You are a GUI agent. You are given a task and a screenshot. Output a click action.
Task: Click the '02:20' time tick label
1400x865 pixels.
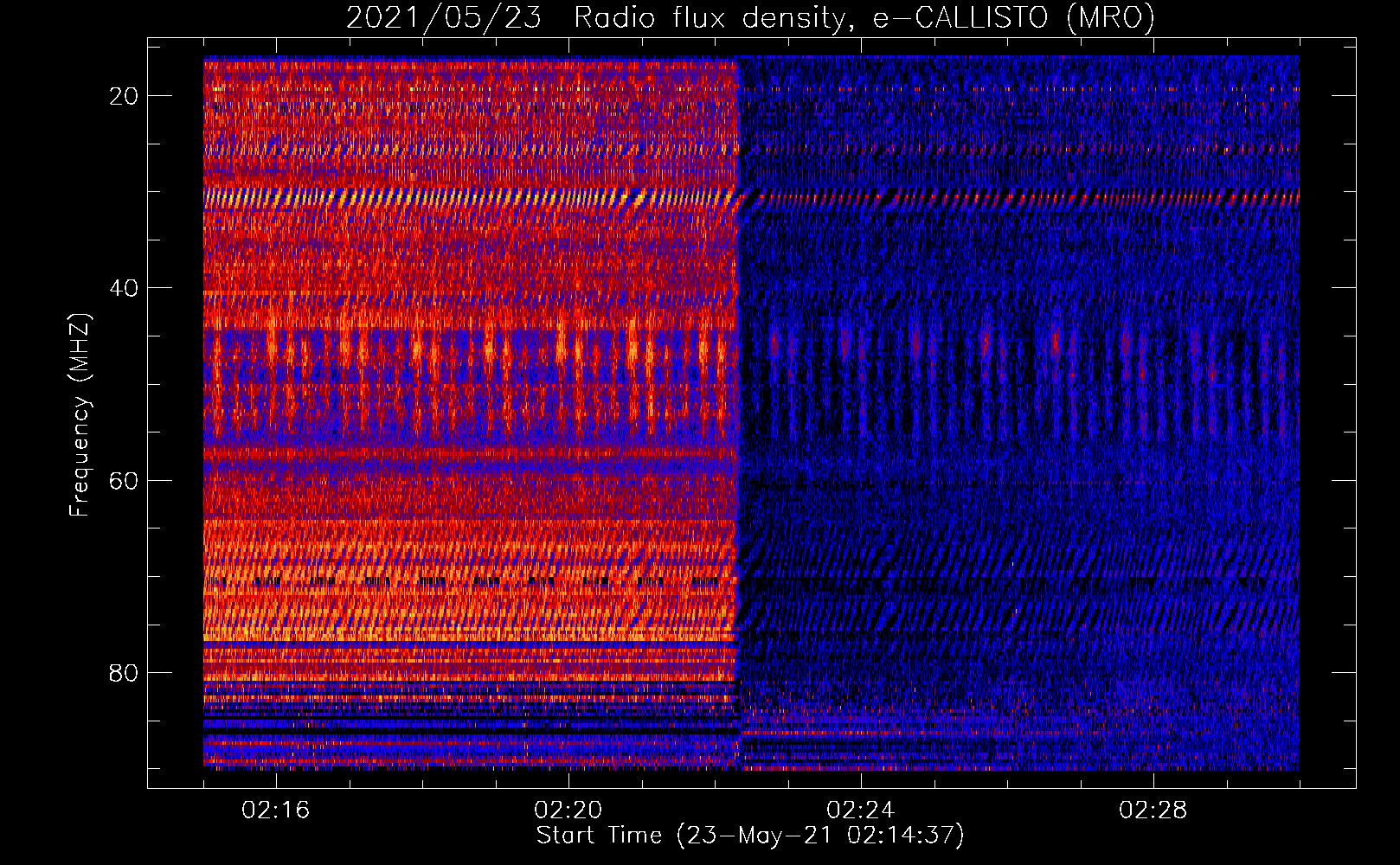[568, 810]
